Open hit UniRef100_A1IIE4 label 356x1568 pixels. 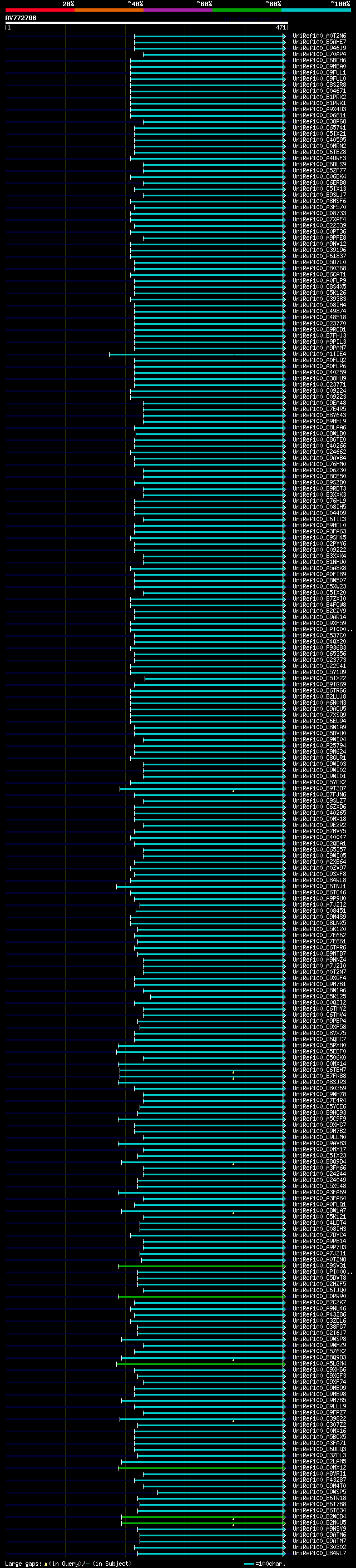pyautogui.click(x=319, y=354)
